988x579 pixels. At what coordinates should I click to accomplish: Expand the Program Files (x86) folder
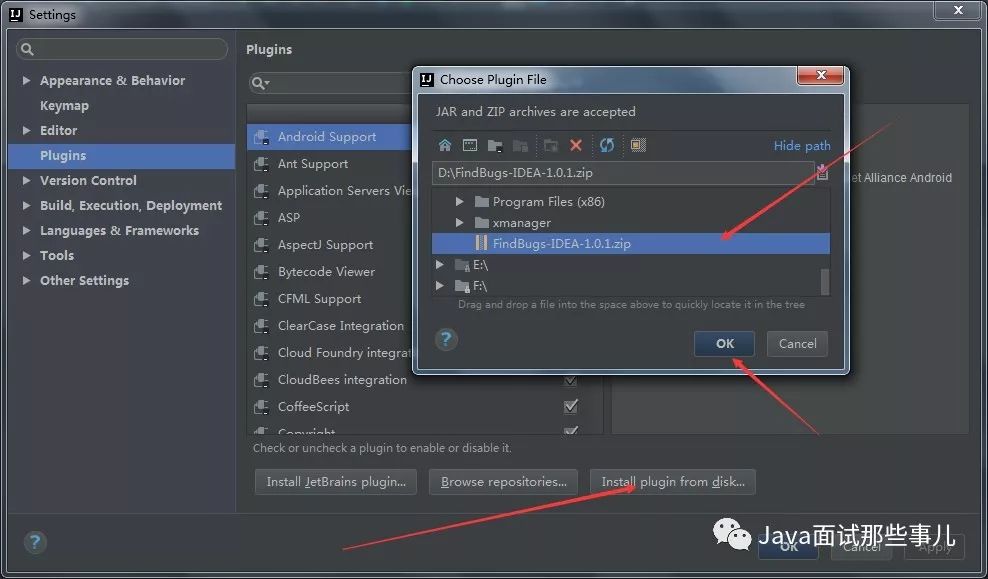tap(460, 202)
